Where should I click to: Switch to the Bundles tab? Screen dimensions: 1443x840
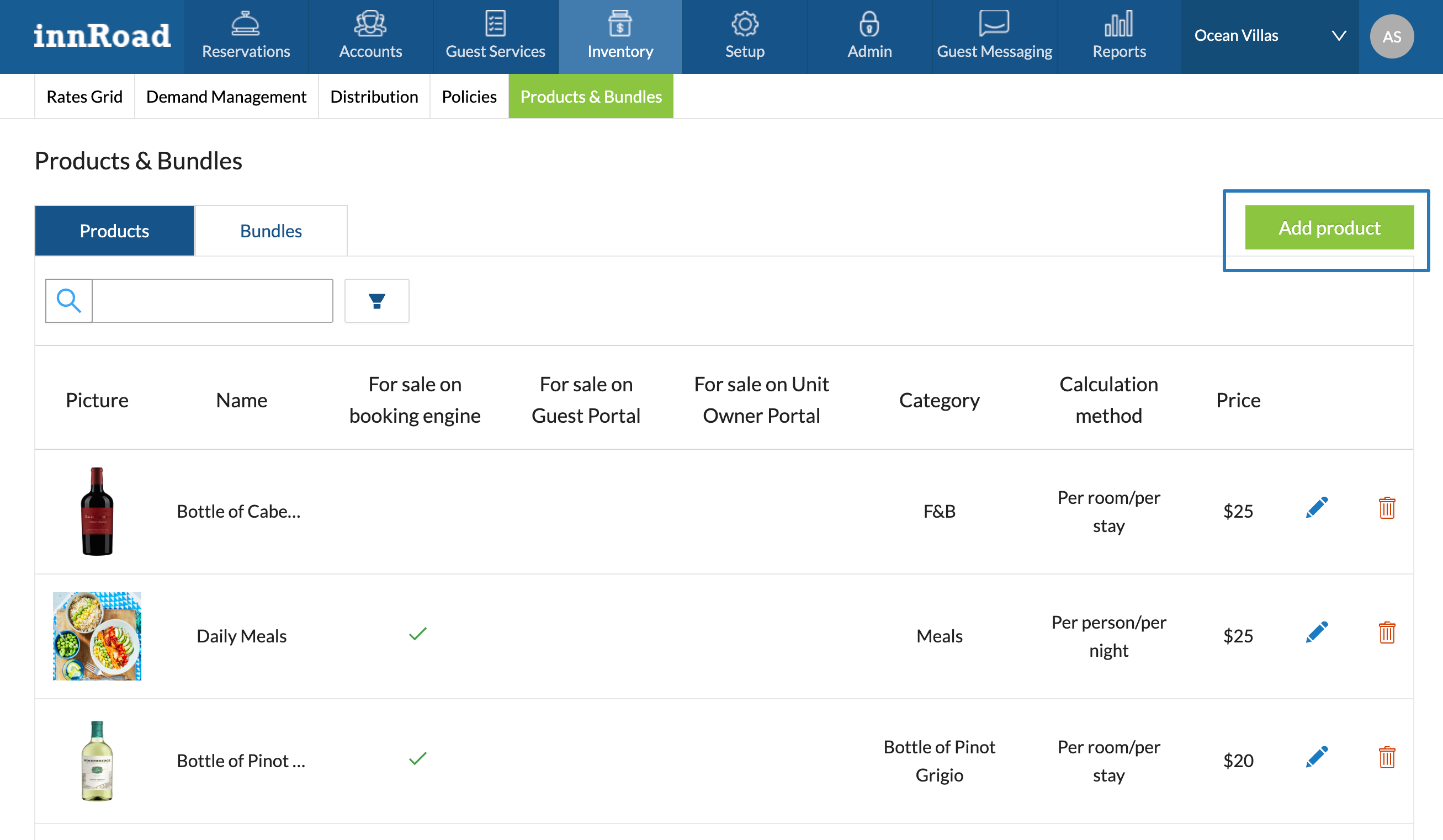pos(270,231)
